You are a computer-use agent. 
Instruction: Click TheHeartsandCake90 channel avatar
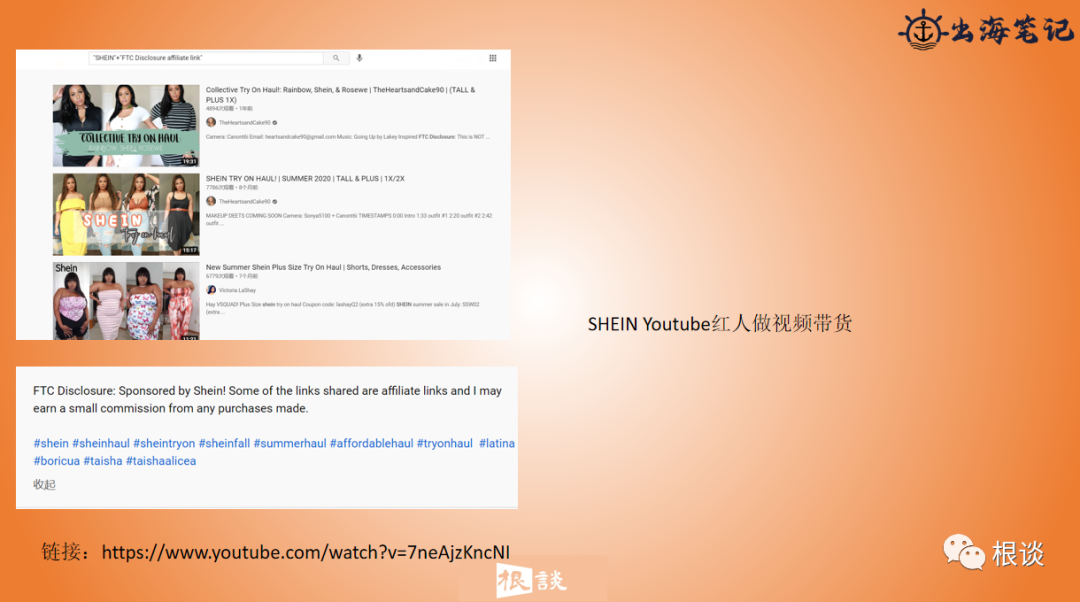[x=210, y=122]
